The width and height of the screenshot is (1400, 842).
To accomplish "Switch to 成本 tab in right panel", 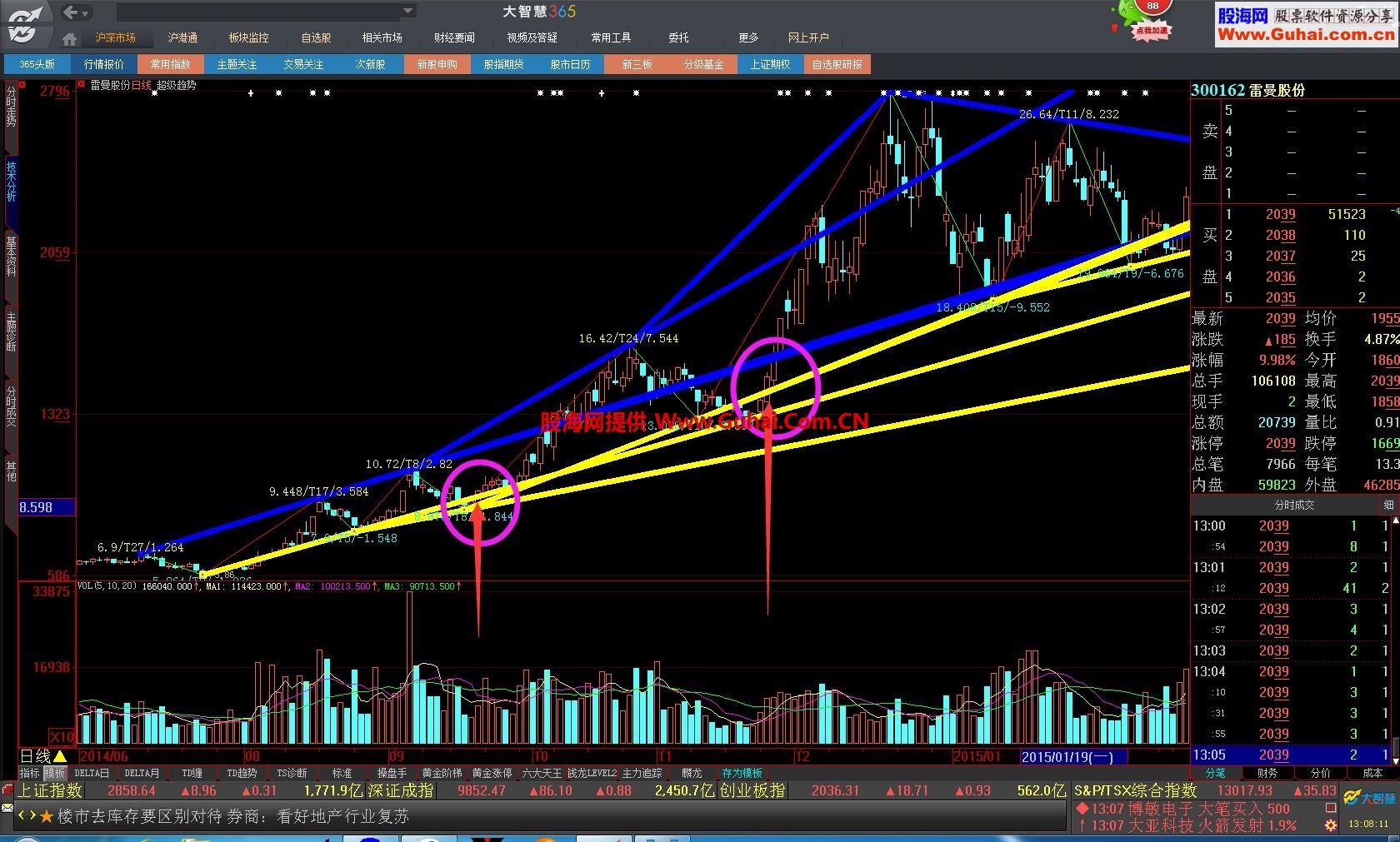I will coord(1372,773).
